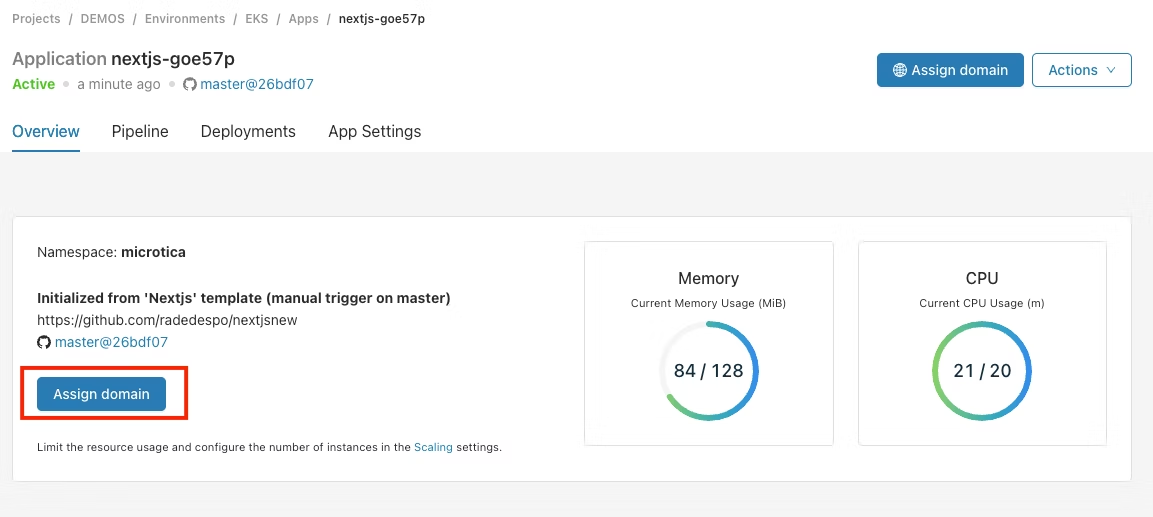Image resolution: width=1153 pixels, height=517 pixels.
Task: Click the Memory usage gauge 84 / 128
Action: (709, 371)
